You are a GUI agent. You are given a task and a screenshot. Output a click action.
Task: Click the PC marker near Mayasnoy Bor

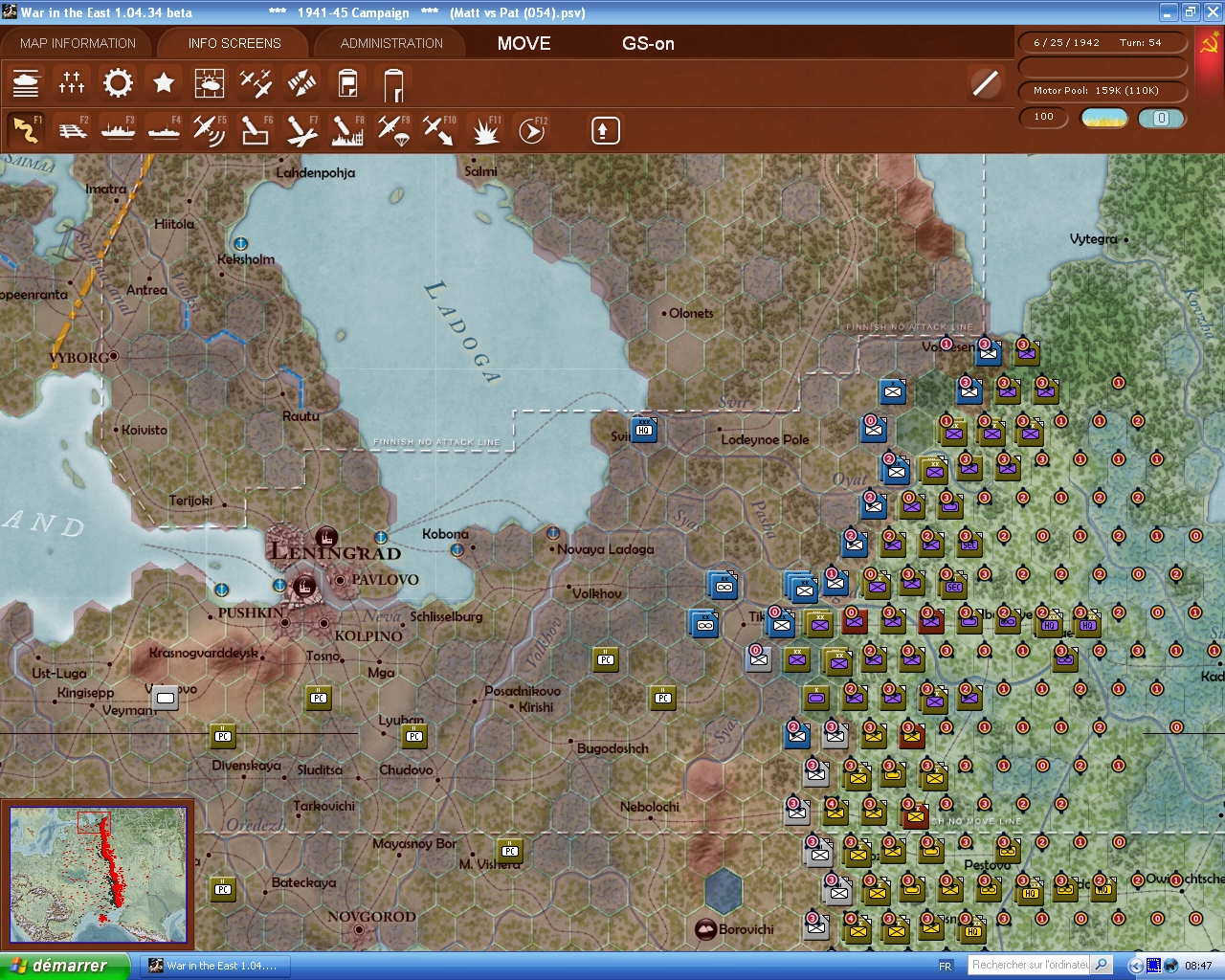click(x=510, y=851)
